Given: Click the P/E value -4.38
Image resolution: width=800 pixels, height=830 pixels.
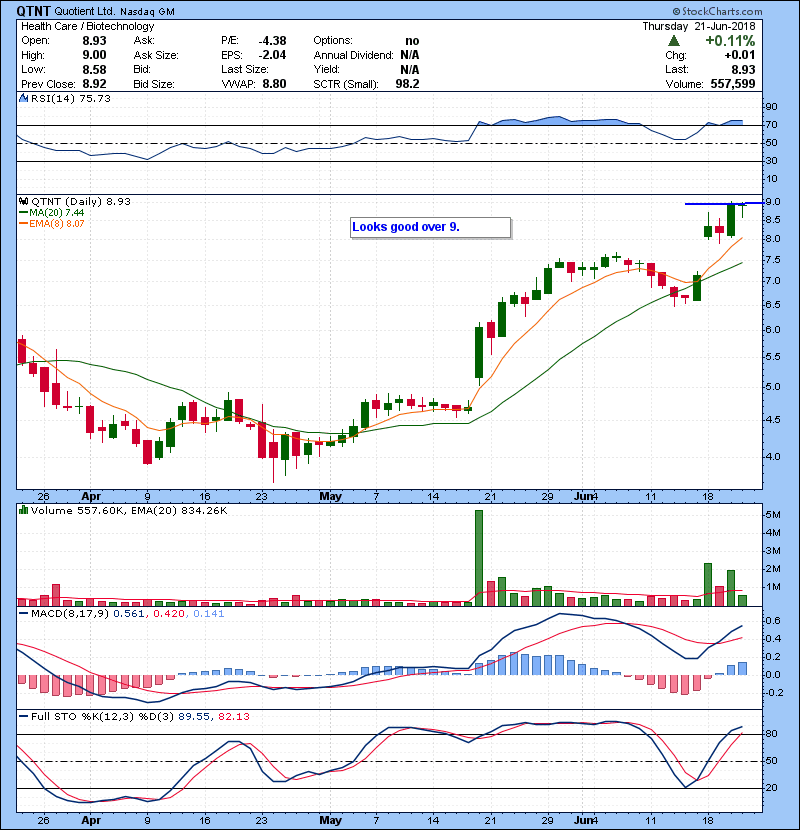Looking at the screenshot, I should click(x=273, y=41).
